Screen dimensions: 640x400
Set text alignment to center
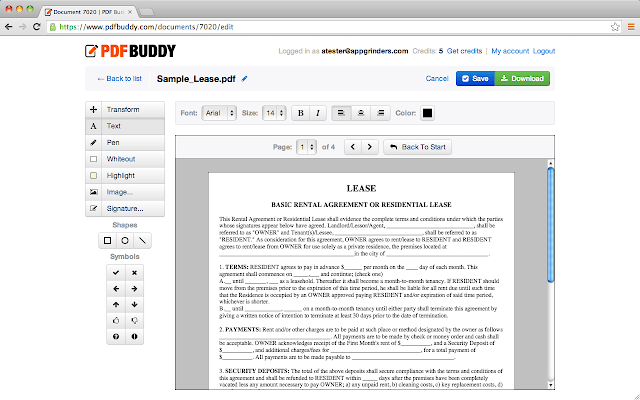[360, 113]
